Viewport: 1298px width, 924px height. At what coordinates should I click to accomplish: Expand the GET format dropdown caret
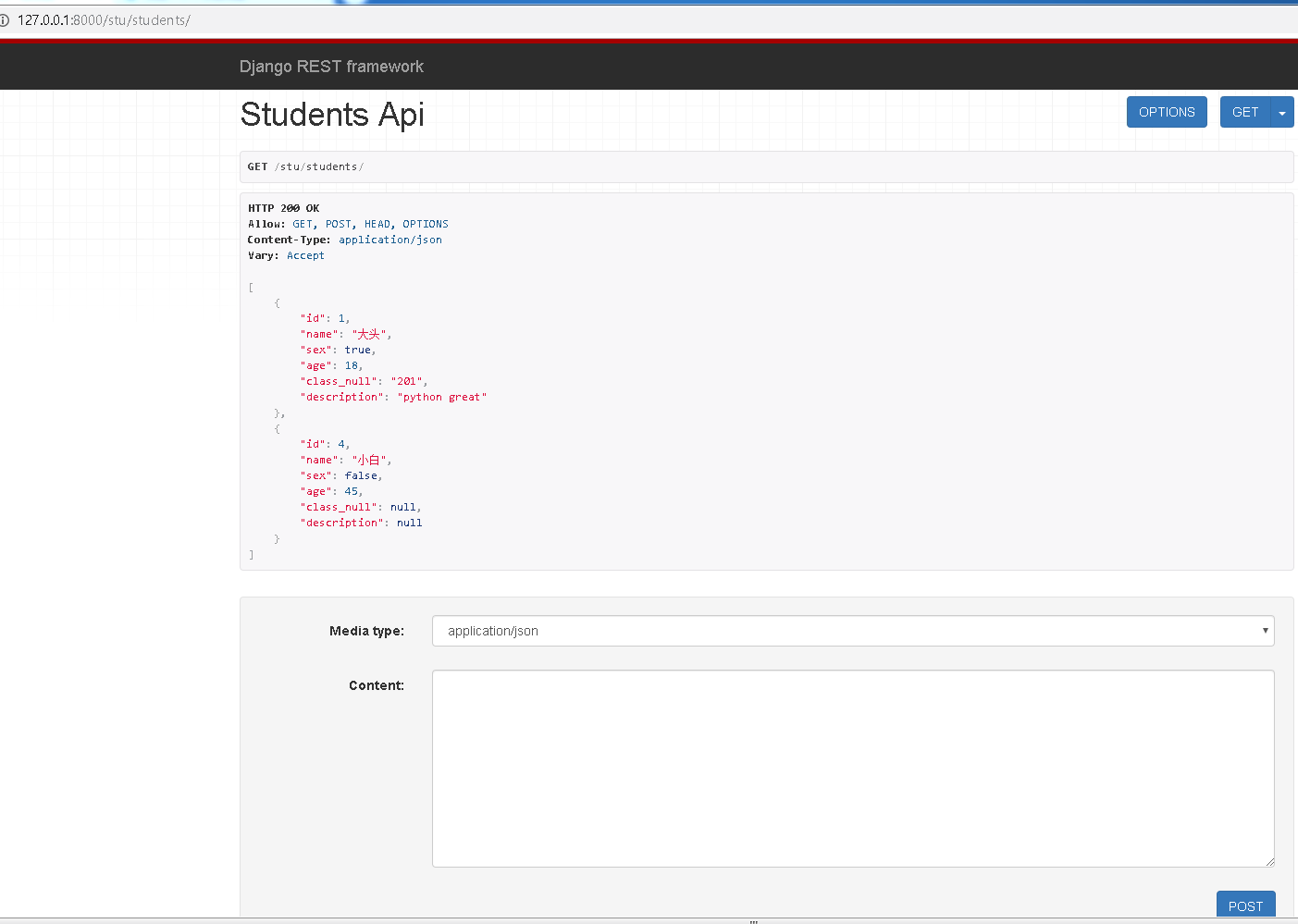(1282, 112)
